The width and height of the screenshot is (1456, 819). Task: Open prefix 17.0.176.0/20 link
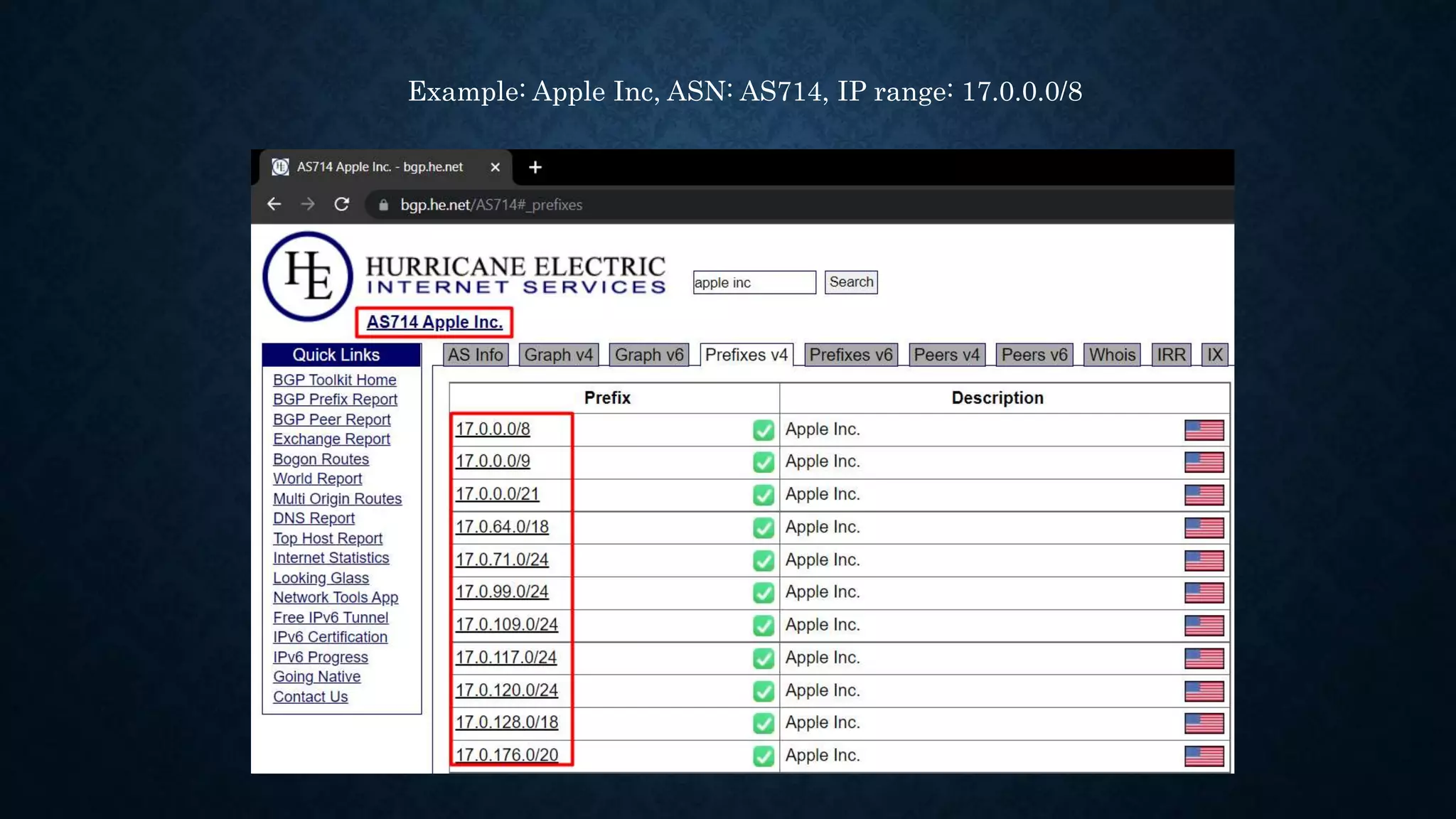[507, 755]
